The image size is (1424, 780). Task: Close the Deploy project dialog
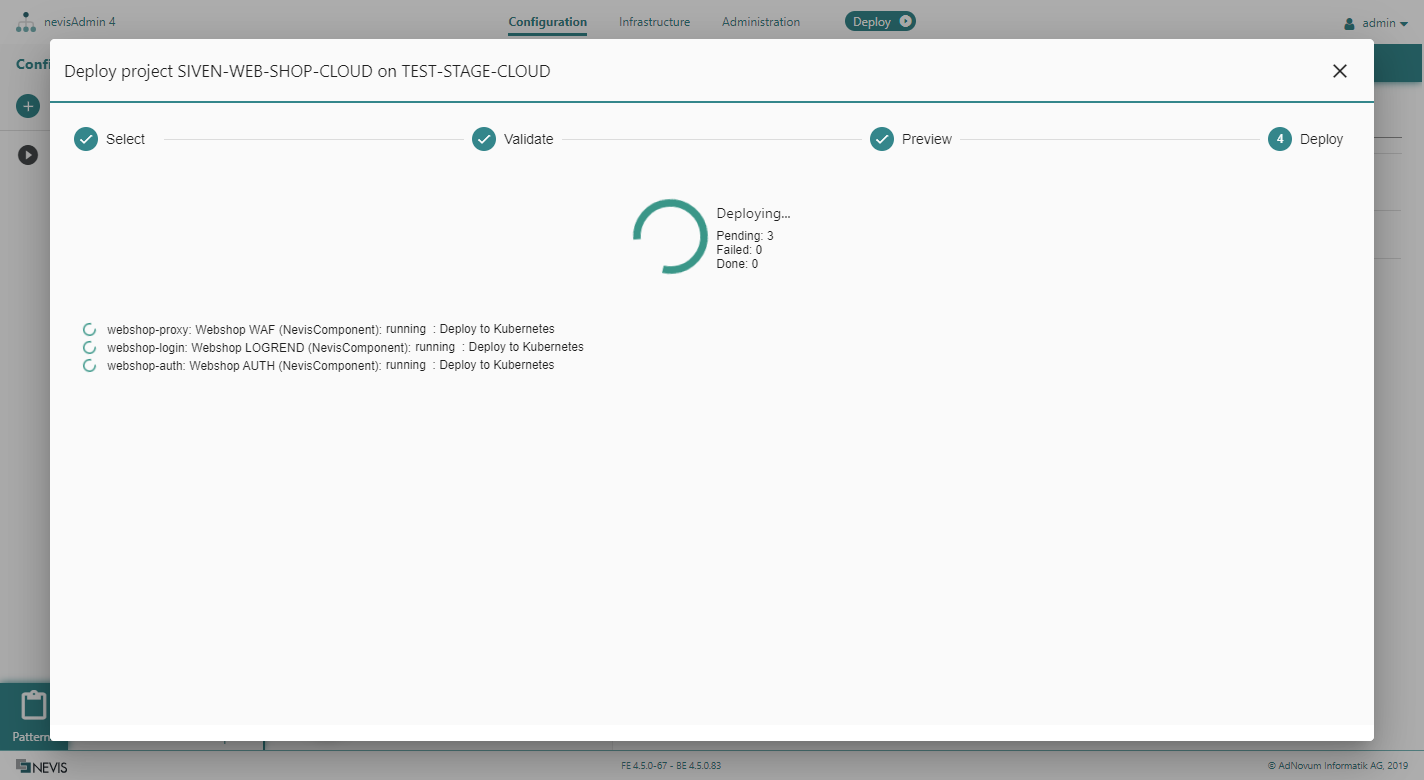coord(1340,71)
